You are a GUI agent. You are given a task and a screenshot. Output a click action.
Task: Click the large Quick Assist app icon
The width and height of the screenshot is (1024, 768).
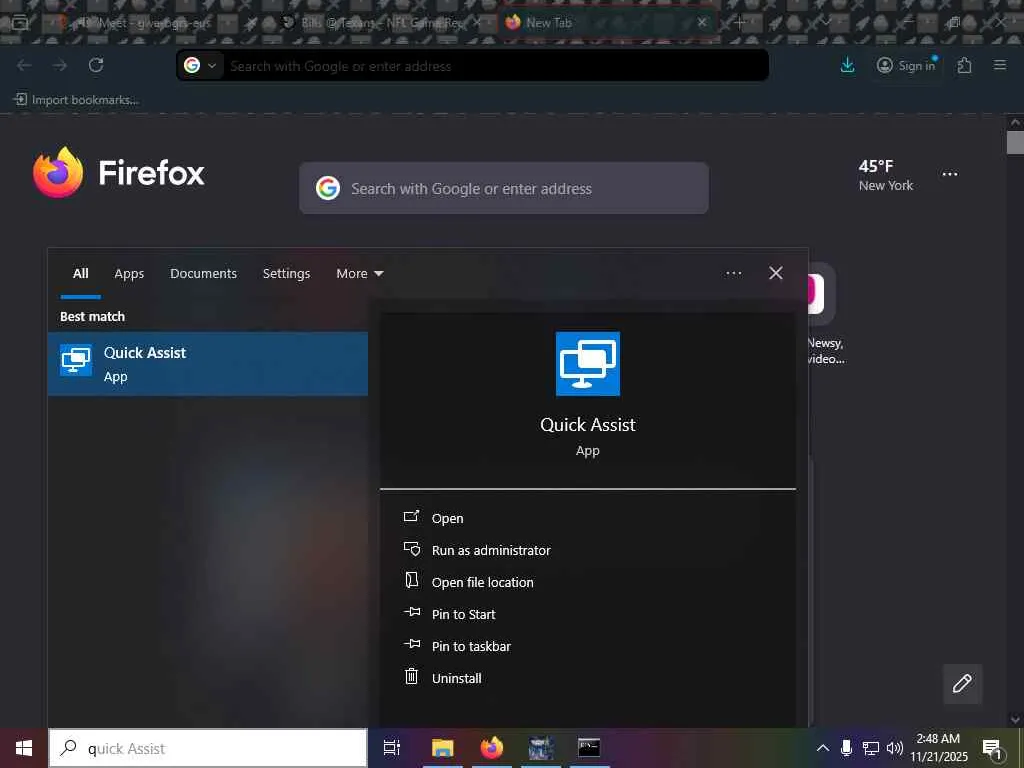click(x=587, y=364)
